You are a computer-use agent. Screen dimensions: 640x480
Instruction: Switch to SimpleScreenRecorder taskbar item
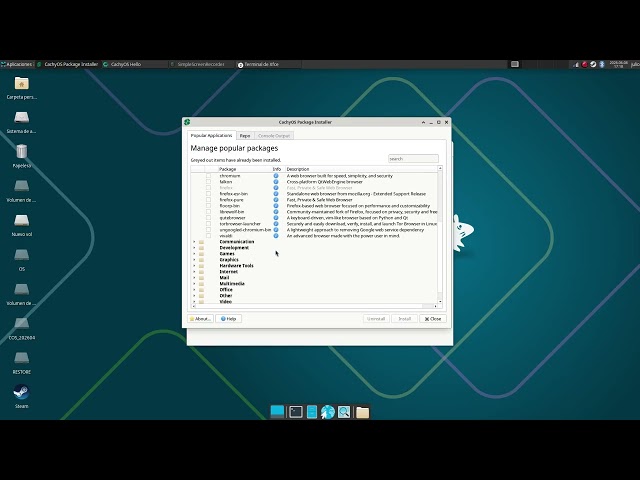click(x=201, y=64)
